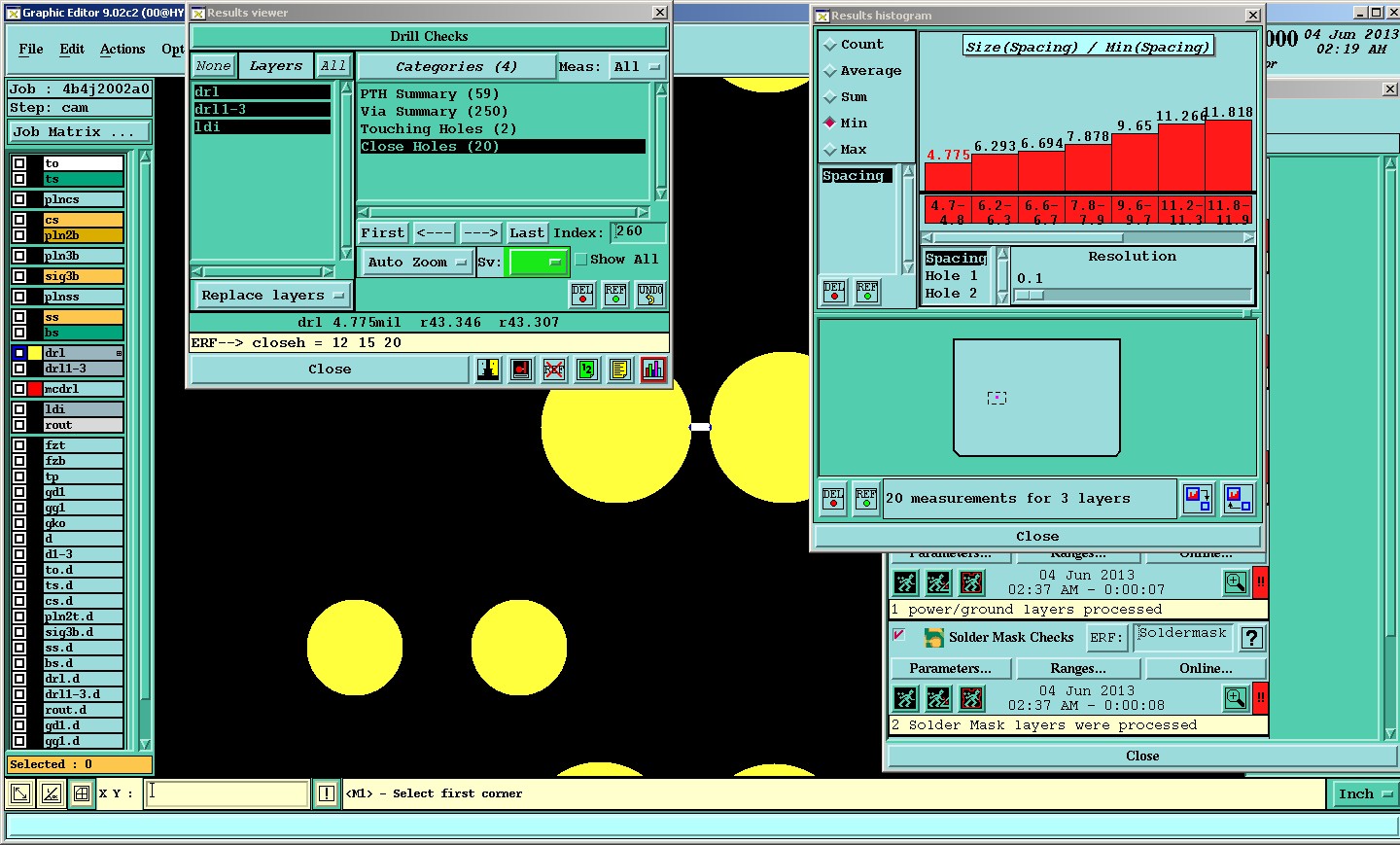The width and height of the screenshot is (1400, 845).
Task: Open the Sv green severity dropdown
Action: click(x=538, y=262)
